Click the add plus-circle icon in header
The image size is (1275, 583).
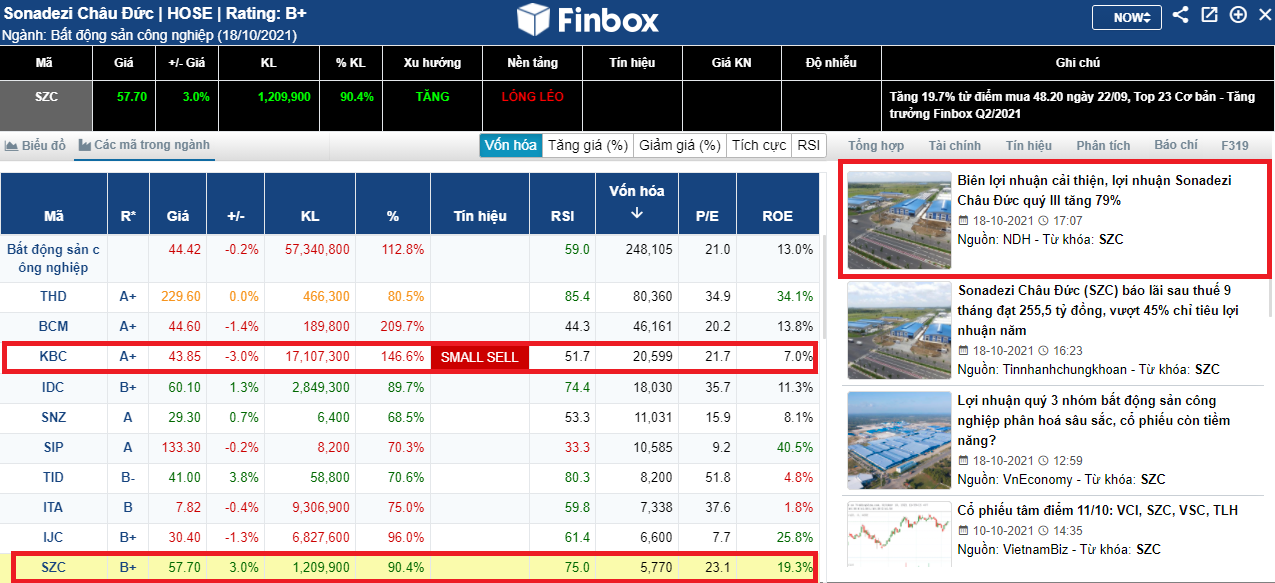click(x=1238, y=15)
